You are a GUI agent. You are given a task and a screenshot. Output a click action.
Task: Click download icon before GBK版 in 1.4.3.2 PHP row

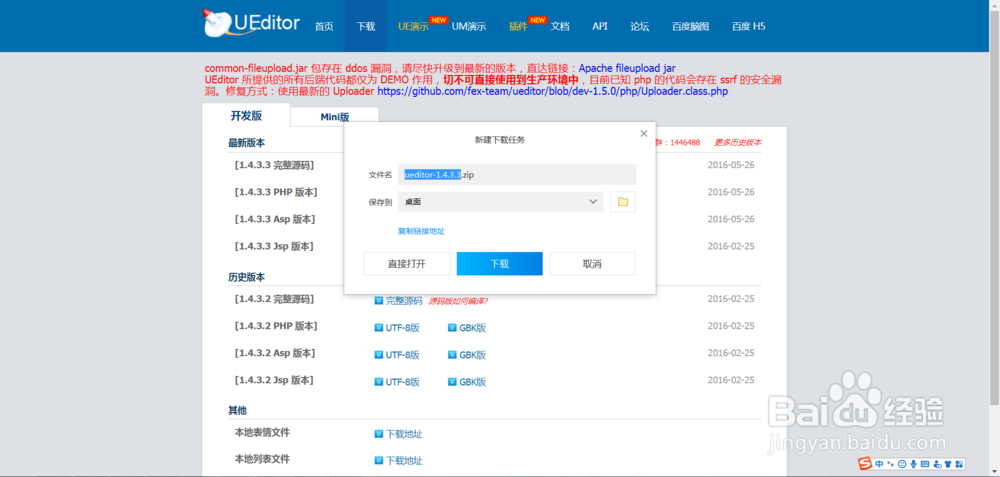pos(452,328)
